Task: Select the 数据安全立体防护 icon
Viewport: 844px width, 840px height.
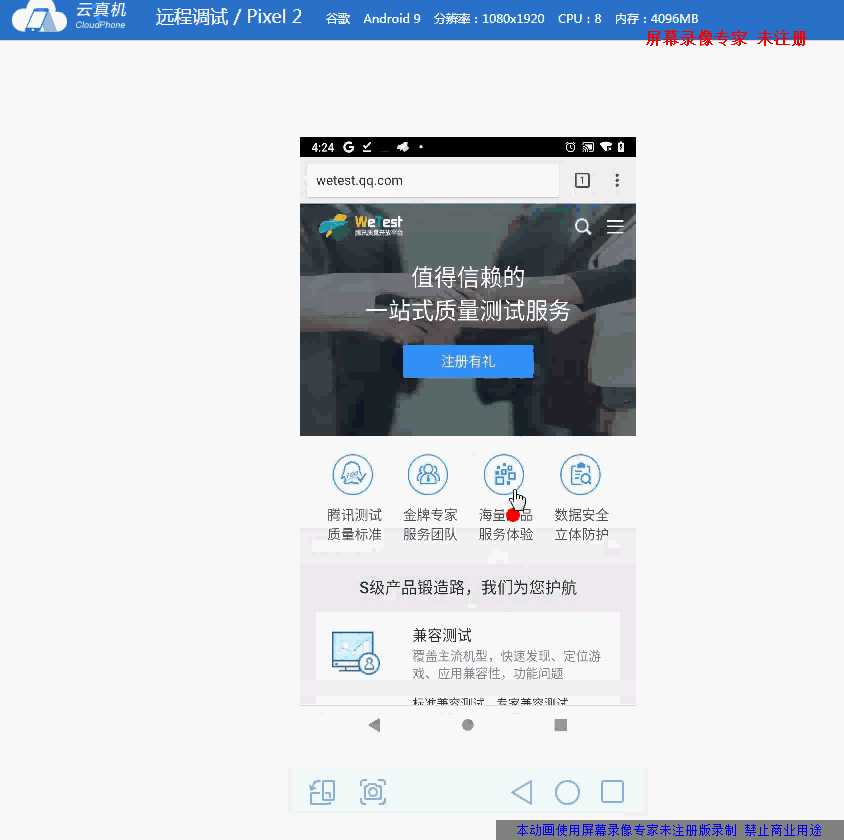Action: (x=580, y=475)
